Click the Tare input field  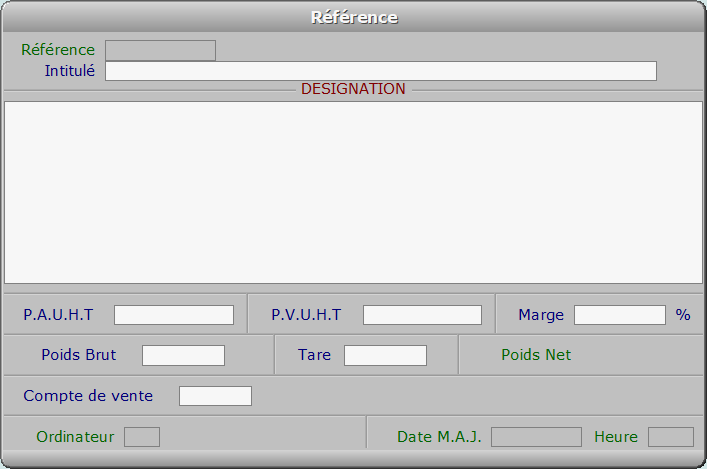click(x=385, y=355)
